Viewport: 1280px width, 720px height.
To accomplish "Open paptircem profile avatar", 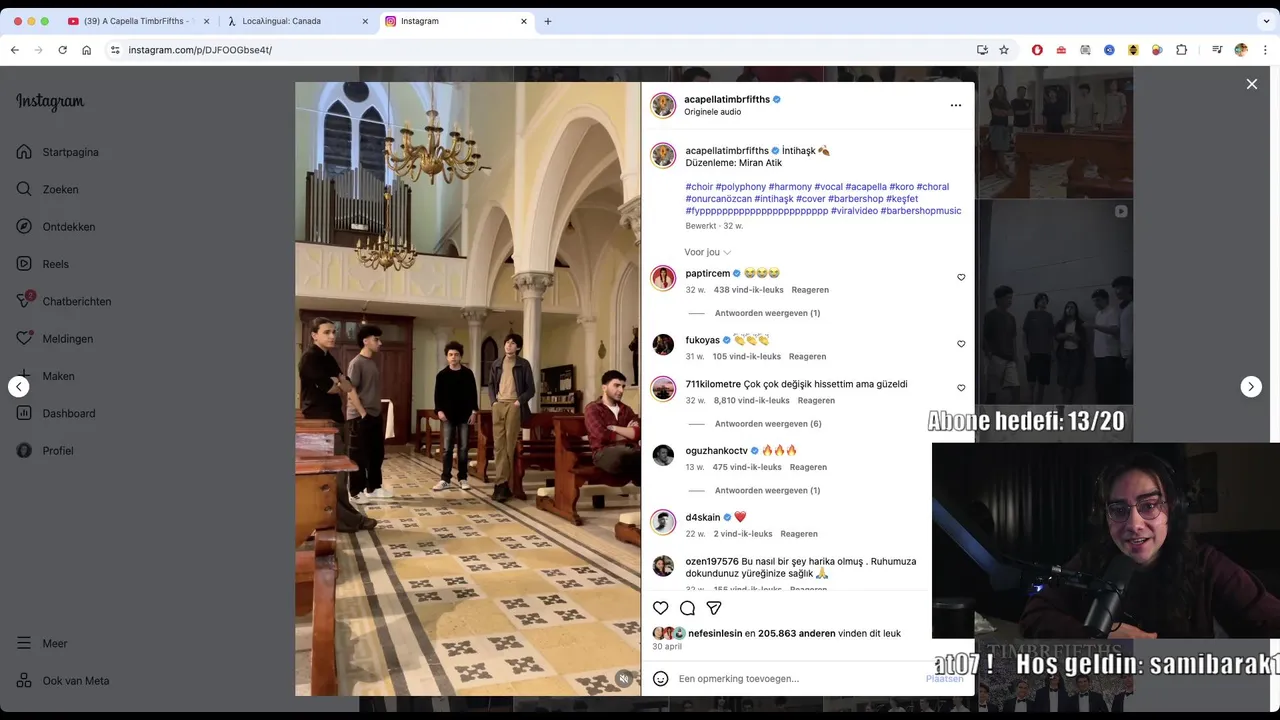I will click(x=663, y=278).
